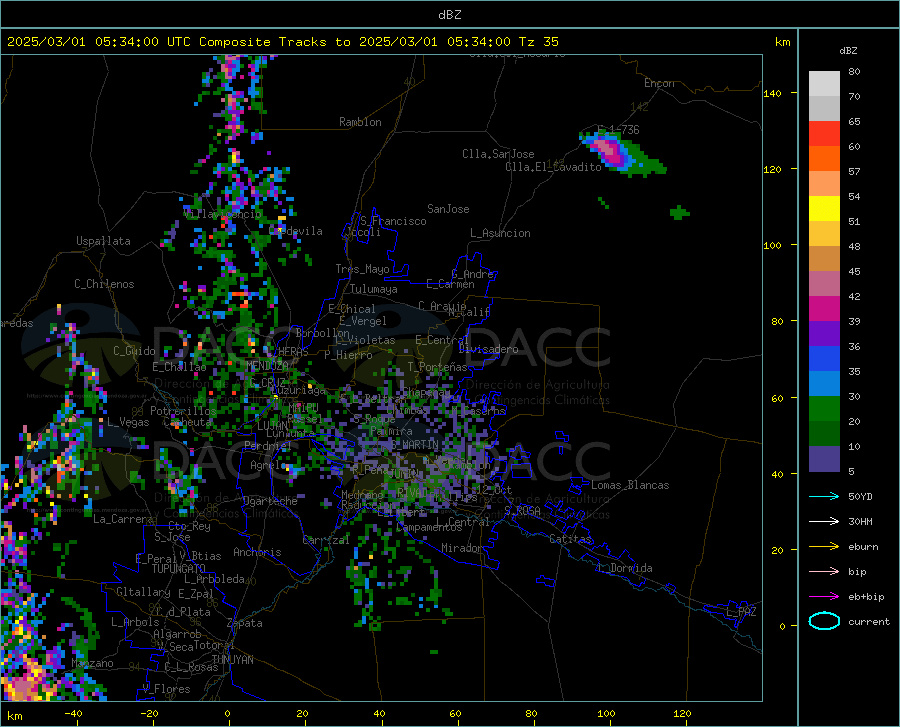The height and width of the screenshot is (727, 900).
Task: Click the 'Carrizal' map label
Action: [x=326, y=540]
